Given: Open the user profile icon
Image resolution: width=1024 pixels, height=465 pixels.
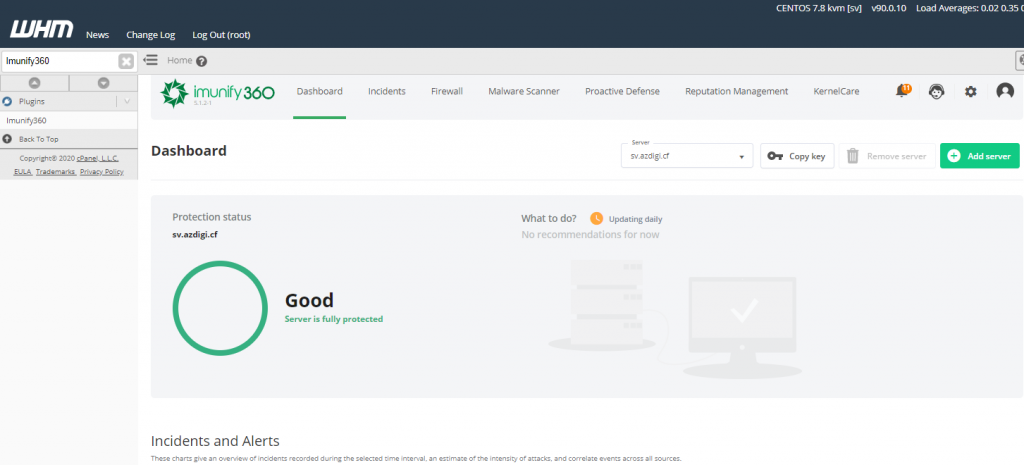Looking at the screenshot, I should tap(1005, 91).
